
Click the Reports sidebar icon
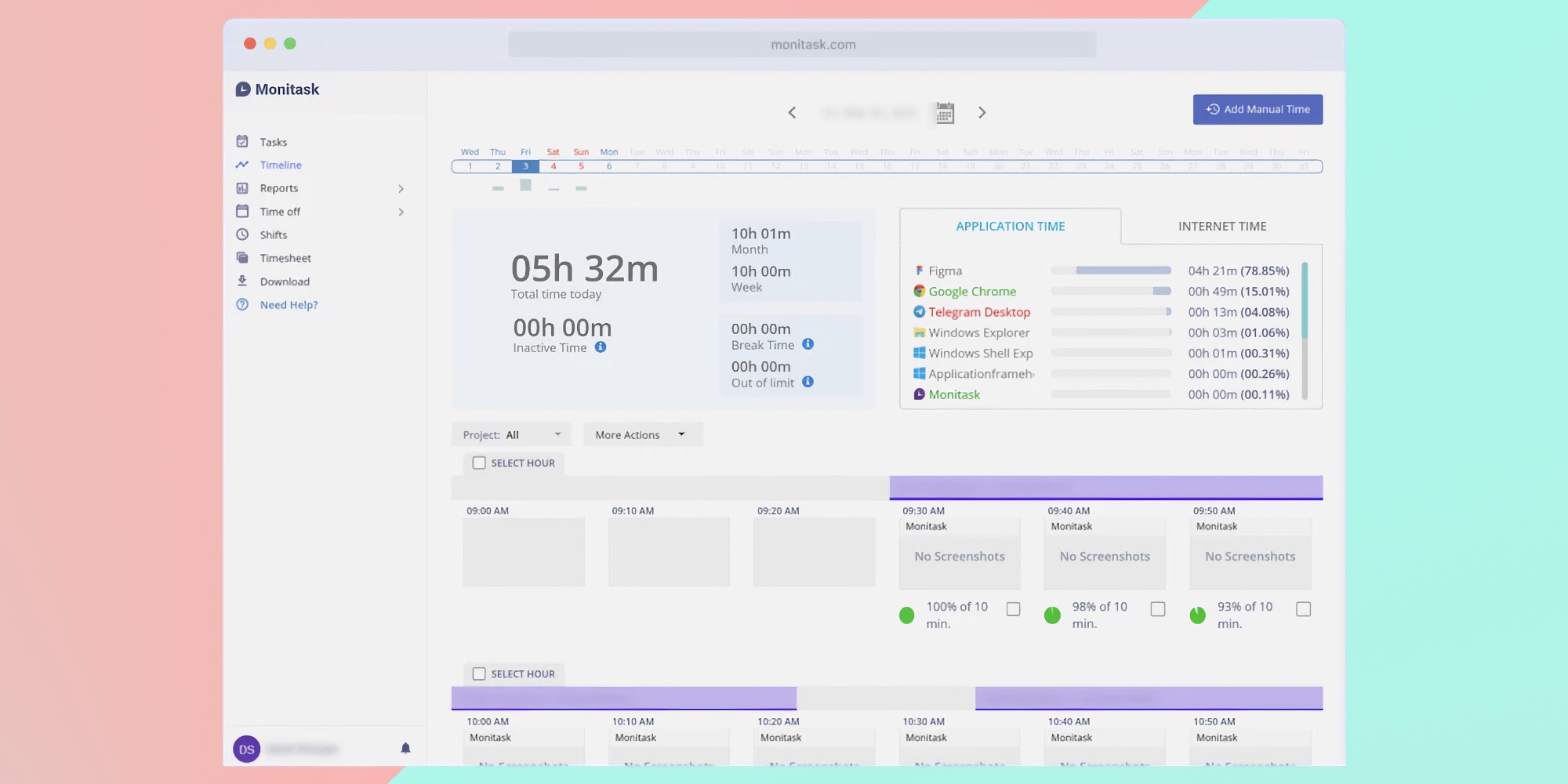pos(242,188)
